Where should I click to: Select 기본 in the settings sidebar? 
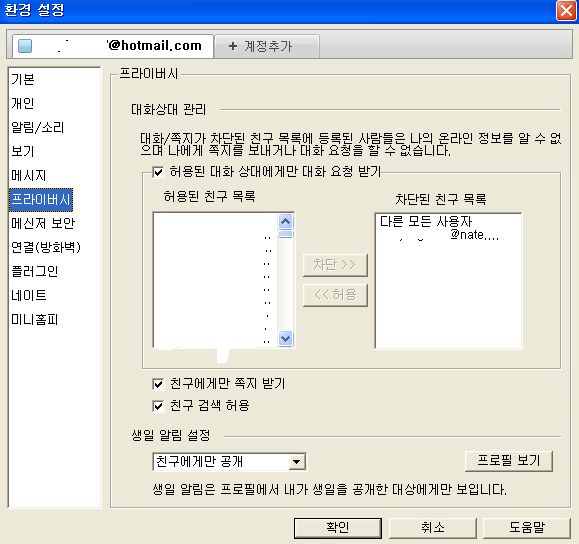[x=23, y=79]
